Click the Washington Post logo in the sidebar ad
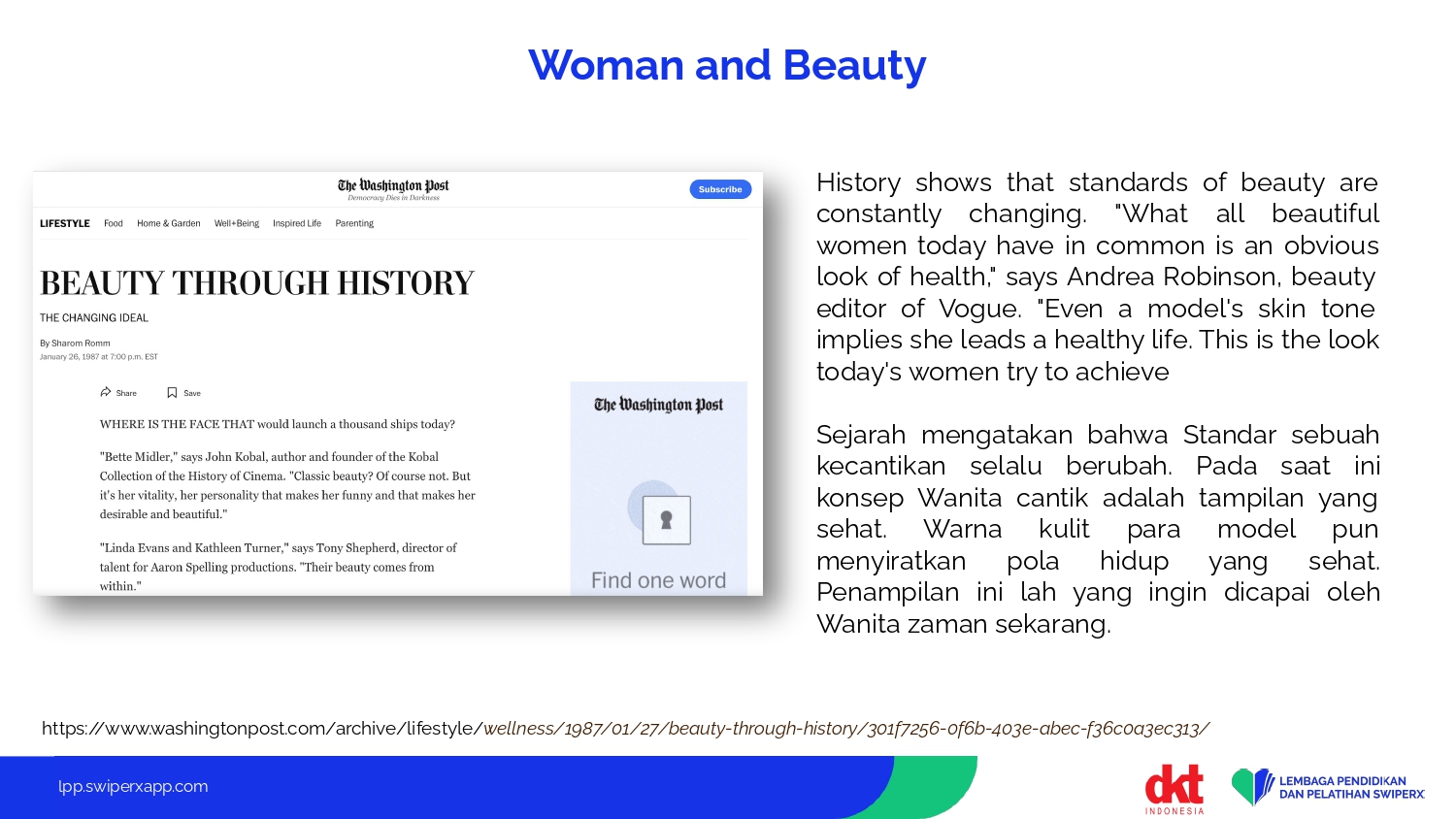1456x819 pixels. tap(658, 405)
